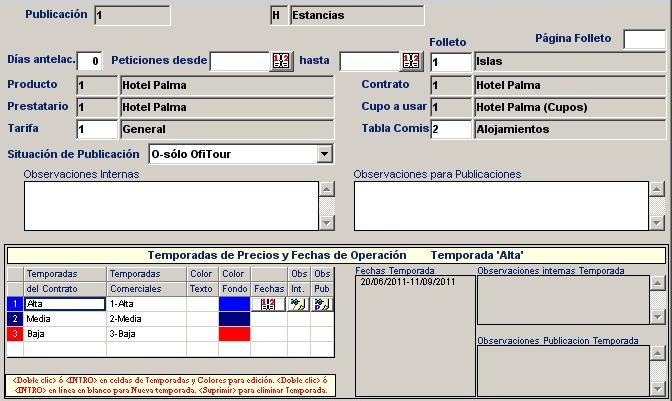
Task: Click the 2-Media commercial season cell
Action: [147, 319]
